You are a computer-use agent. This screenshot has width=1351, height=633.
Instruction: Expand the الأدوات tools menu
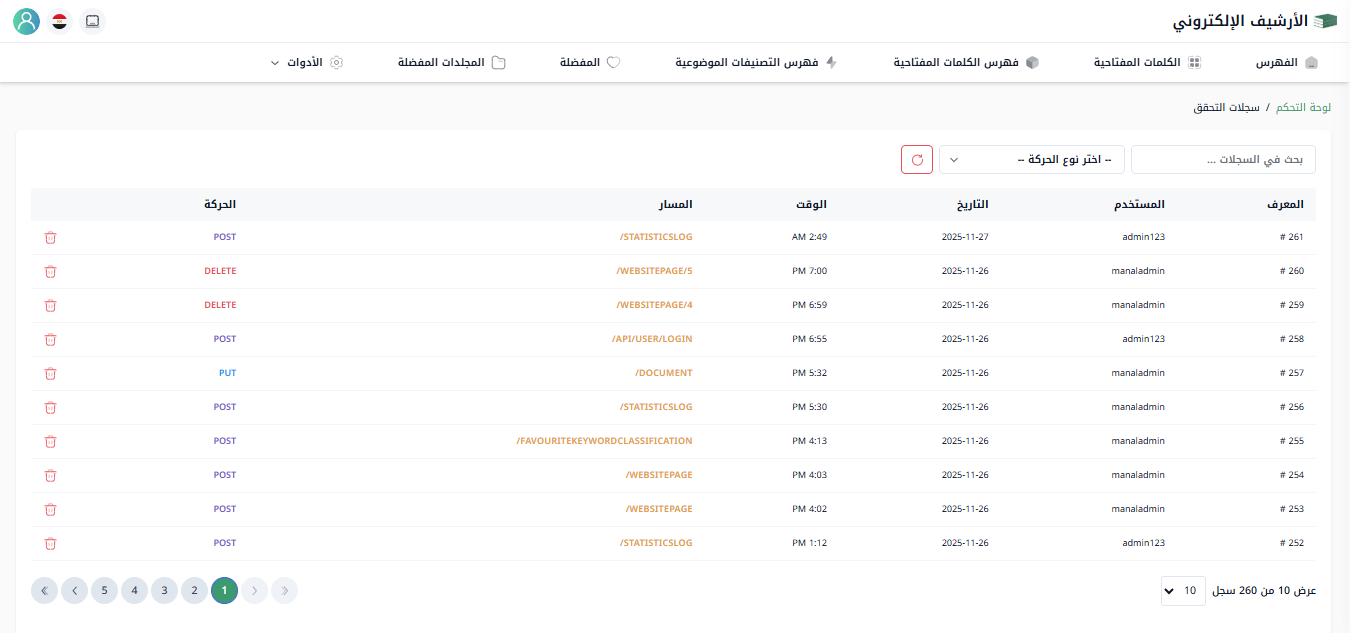point(307,63)
